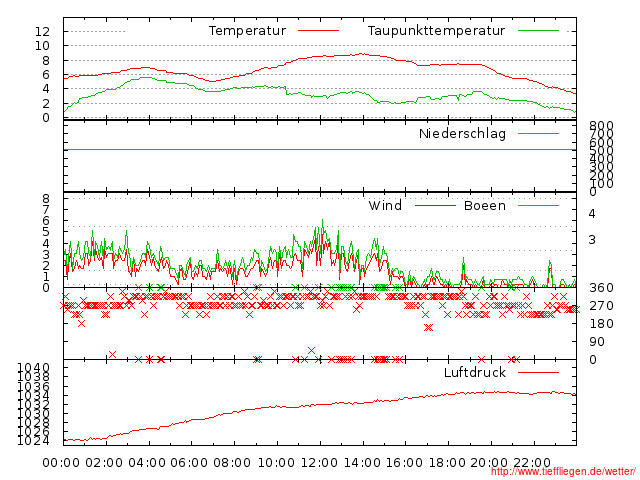Image resolution: width=640 pixels, height=480 pixels.
Task: Click the 10:00 time axis label
Action: click(x=276, y=463)
